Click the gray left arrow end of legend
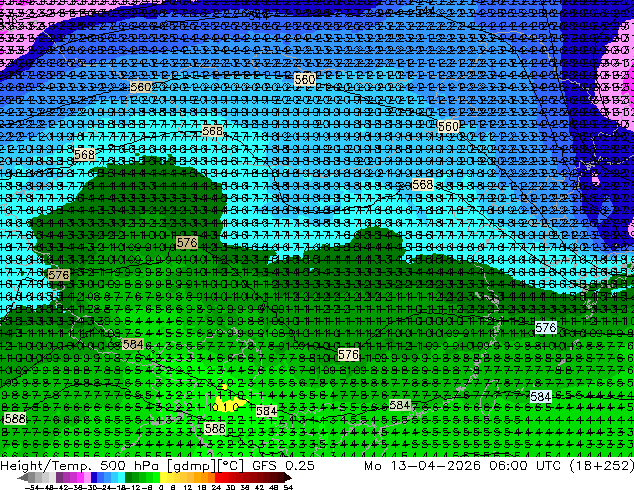This screenshot has height=490, width=634. (22, 478)
